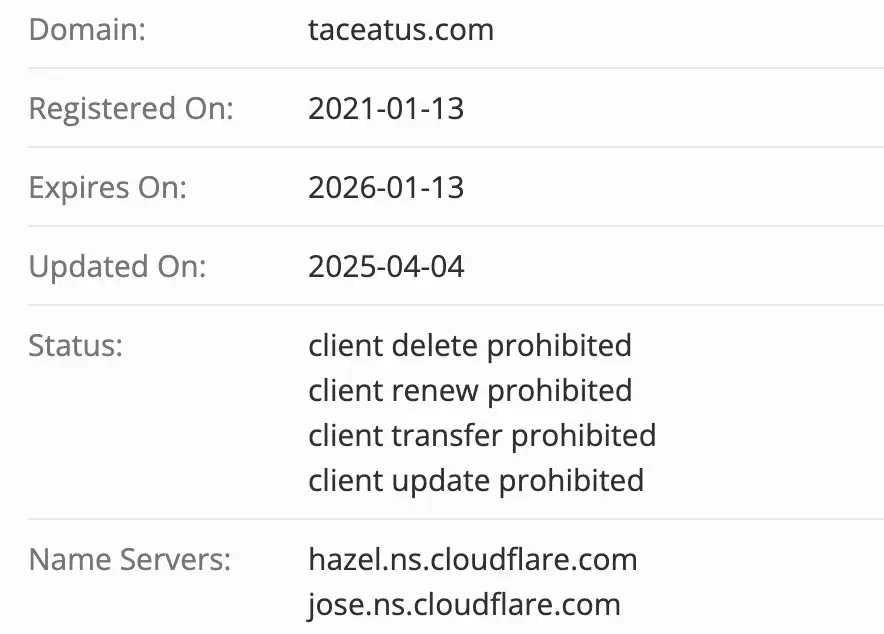Viewport: 884px width, 634px height.
Task: Select the client renew prohibited status
Action: [470, 390]
